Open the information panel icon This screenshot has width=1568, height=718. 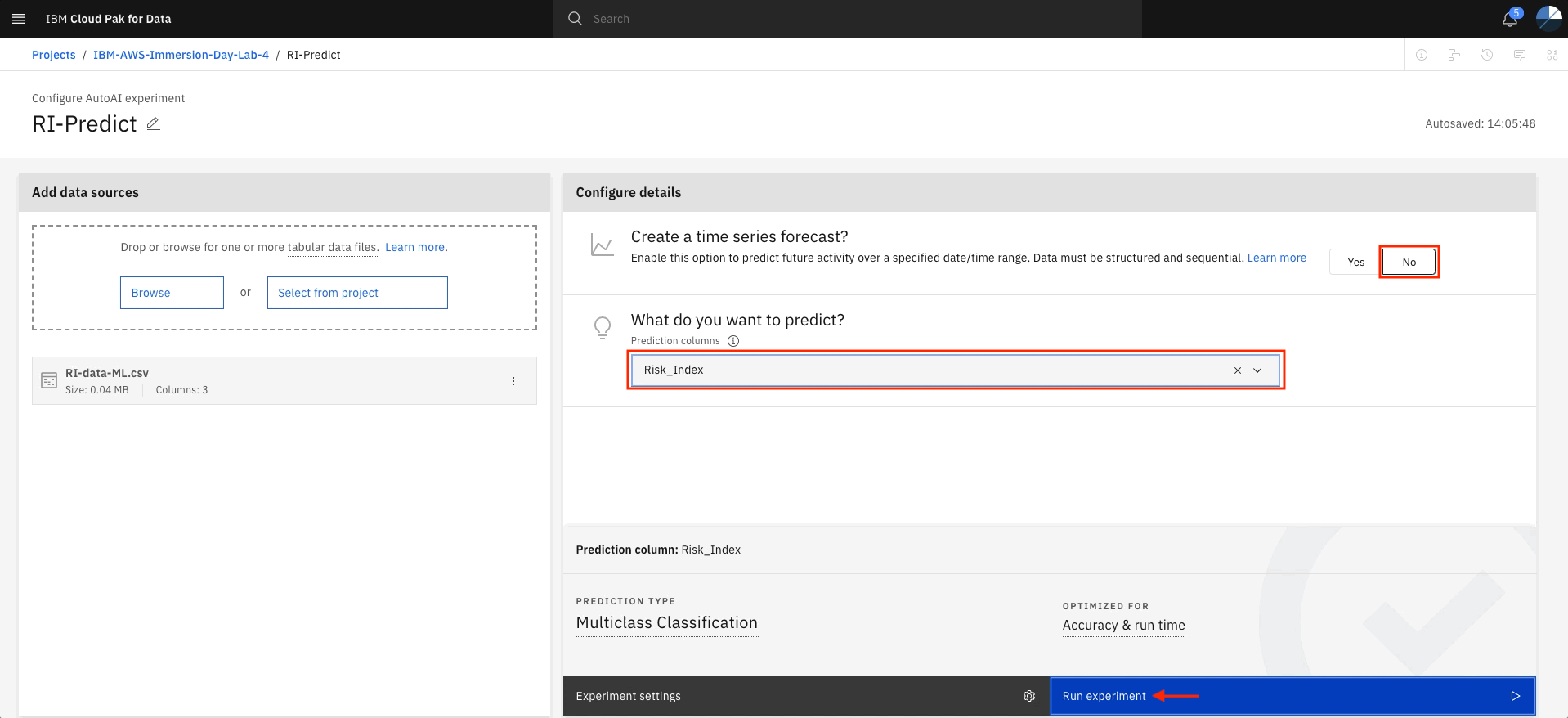(x=1422, y=55)
